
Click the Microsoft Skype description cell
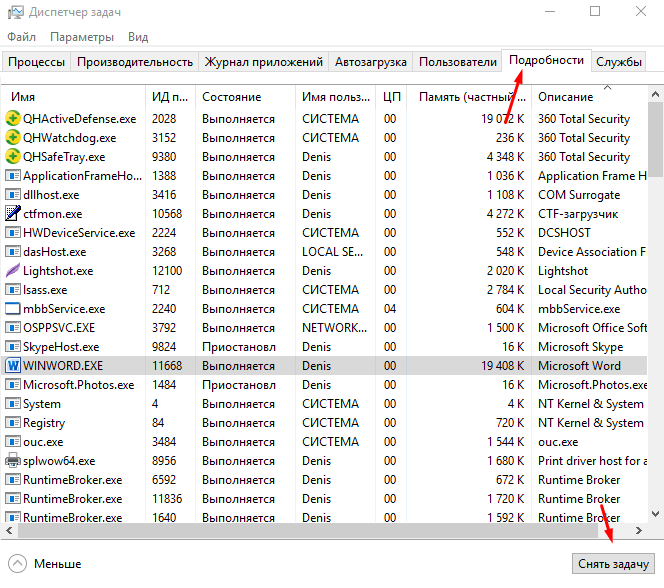tap(581, 347)
